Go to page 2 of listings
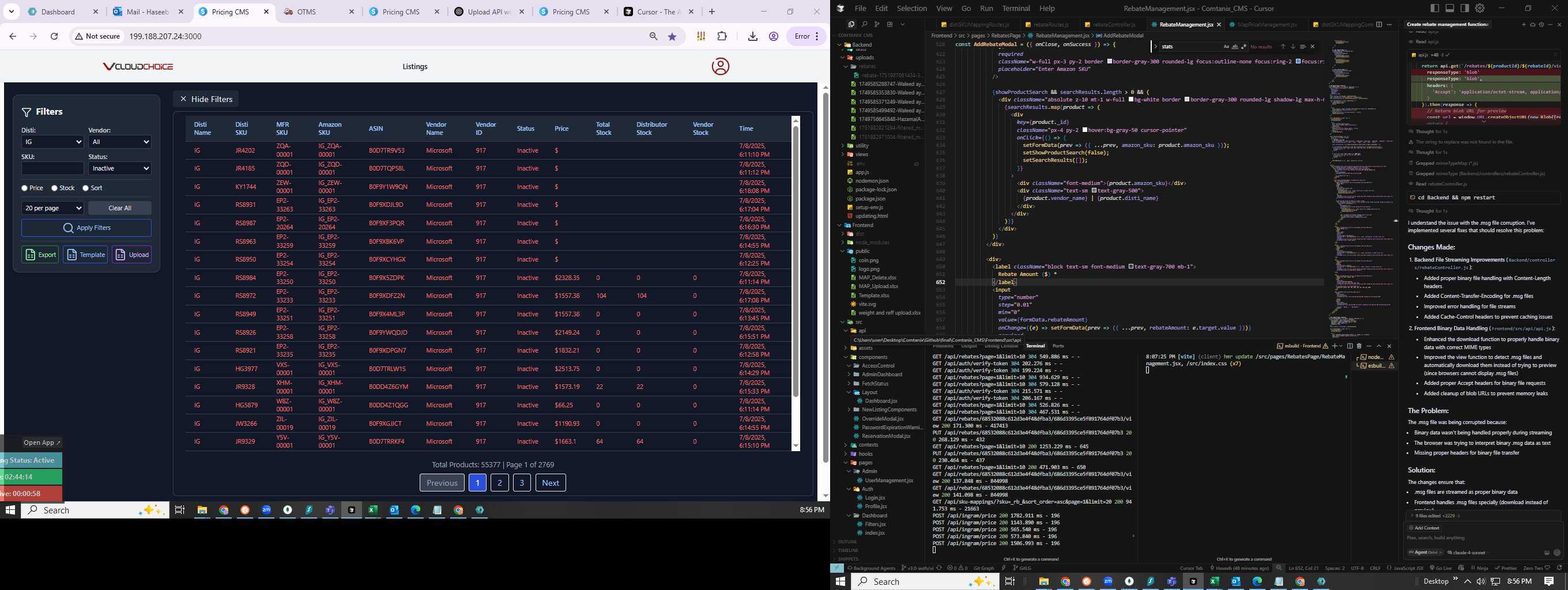This screenshot has width=1568, height=590. pyautogui.click(x=499, y=482)
